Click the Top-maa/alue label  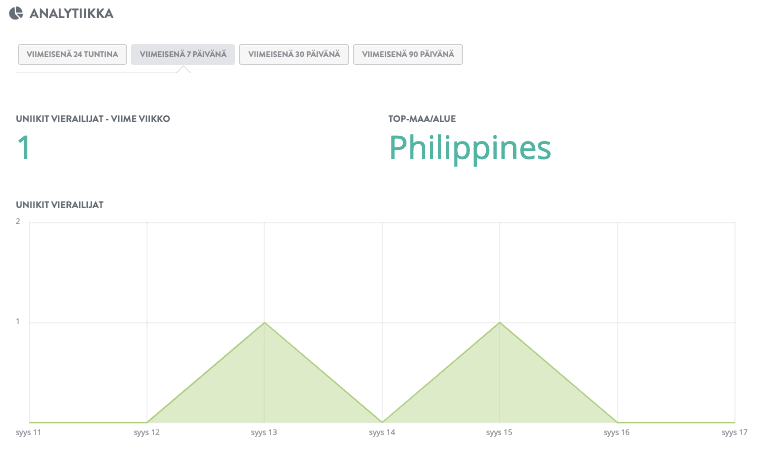pos(423,118)
